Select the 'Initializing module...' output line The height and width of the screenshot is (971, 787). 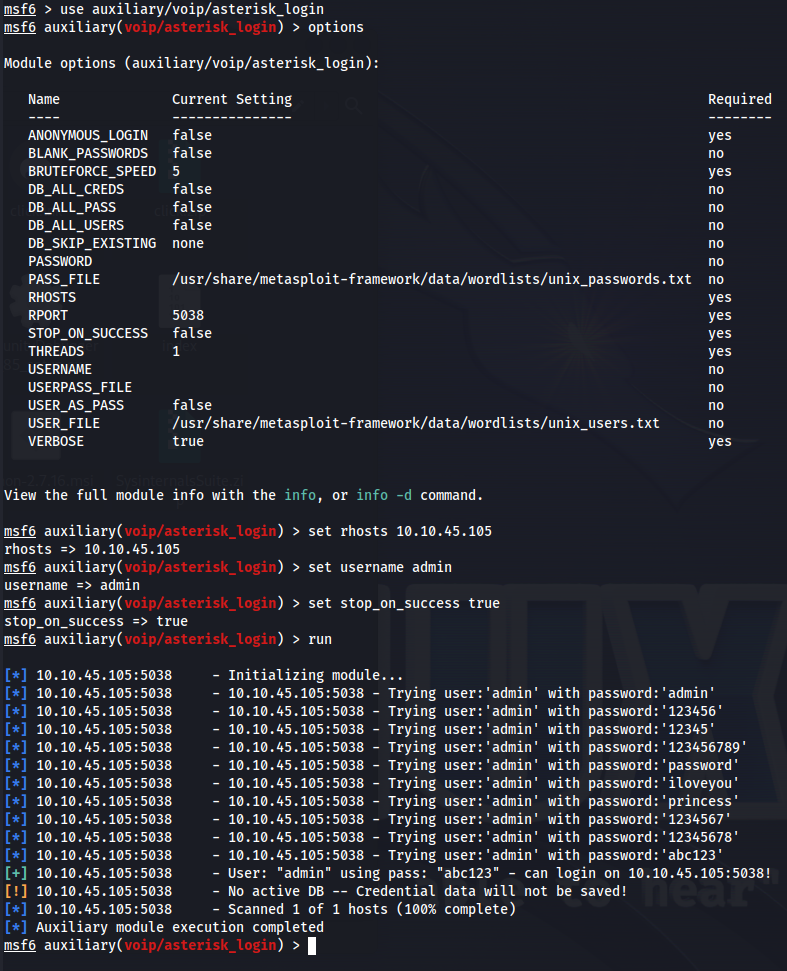tap(204, 674)
